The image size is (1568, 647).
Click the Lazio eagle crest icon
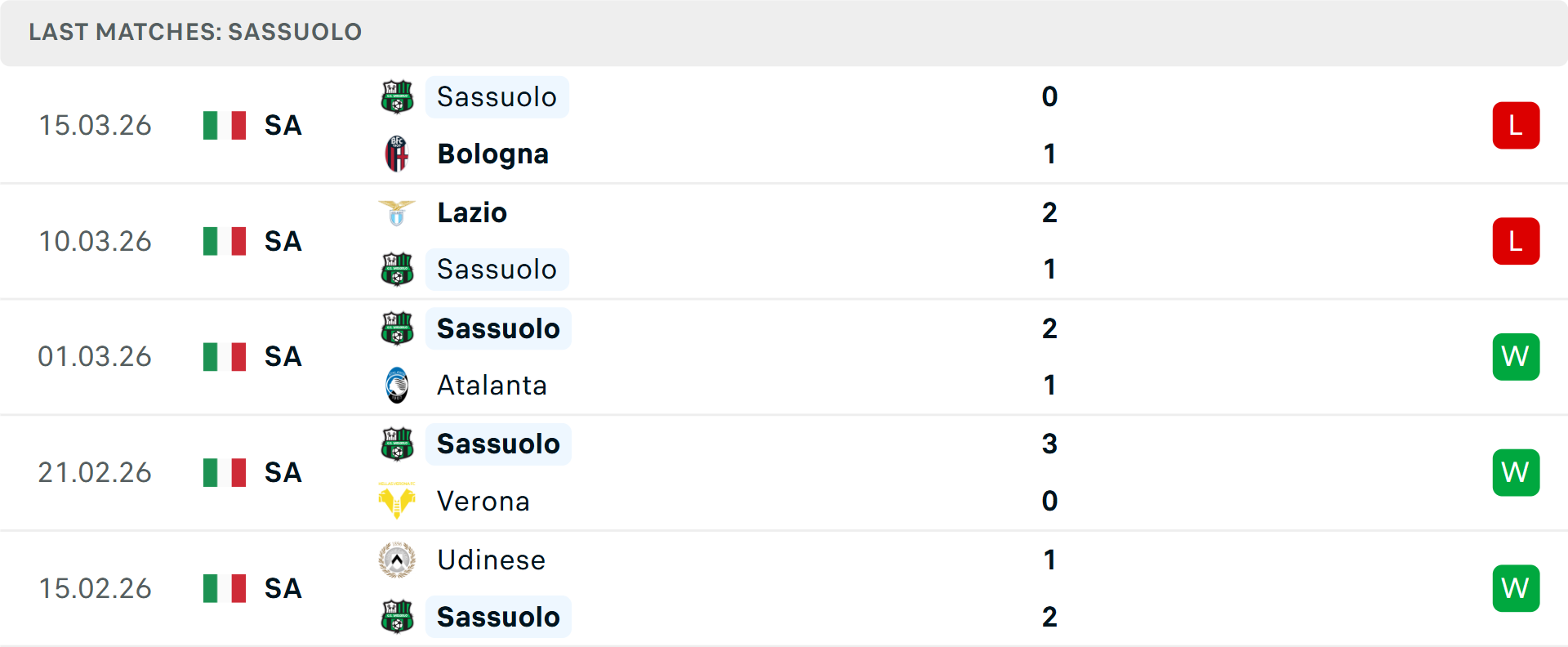[398, 212]
